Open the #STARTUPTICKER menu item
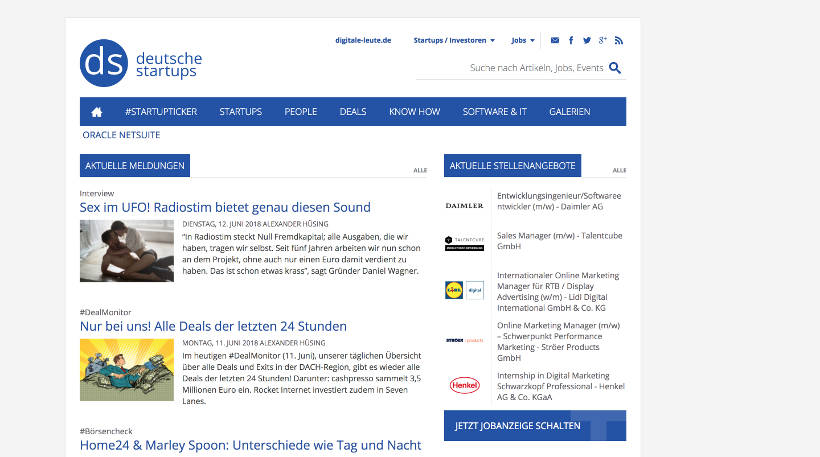Viewport: 820px width, 457px height. click(x=158, y=111)
